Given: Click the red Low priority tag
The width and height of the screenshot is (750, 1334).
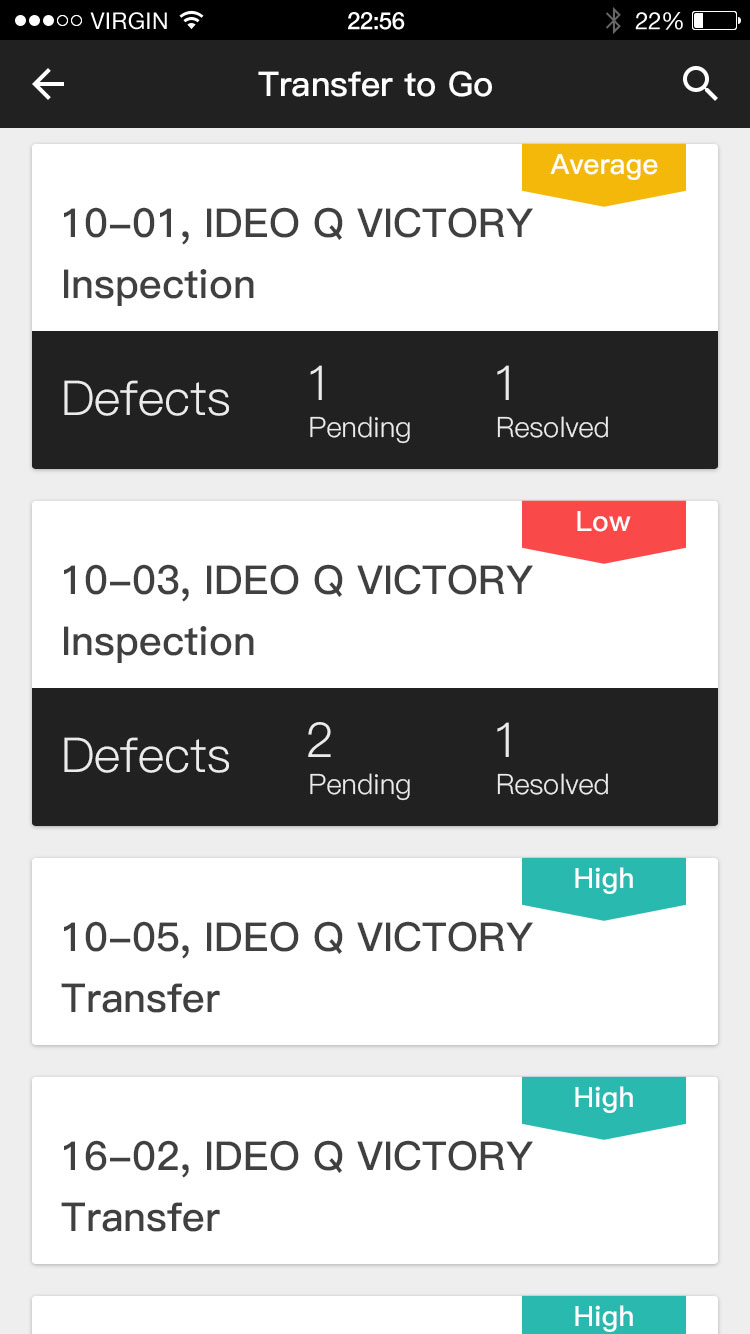Looking at the screenshot, I should (604, 527).
